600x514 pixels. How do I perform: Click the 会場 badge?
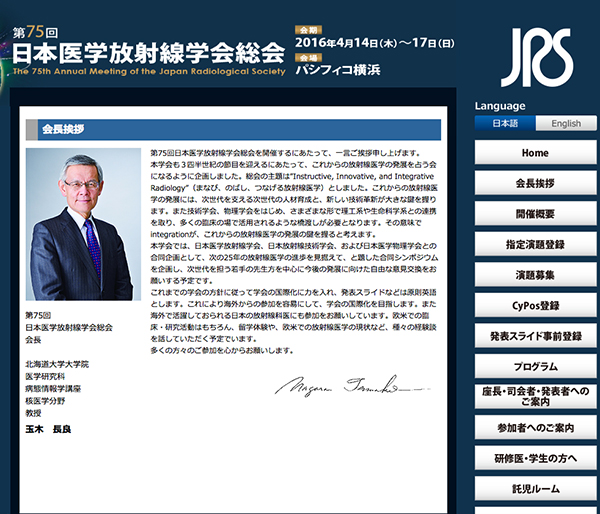pyautogui.click(x=308, y=58)
